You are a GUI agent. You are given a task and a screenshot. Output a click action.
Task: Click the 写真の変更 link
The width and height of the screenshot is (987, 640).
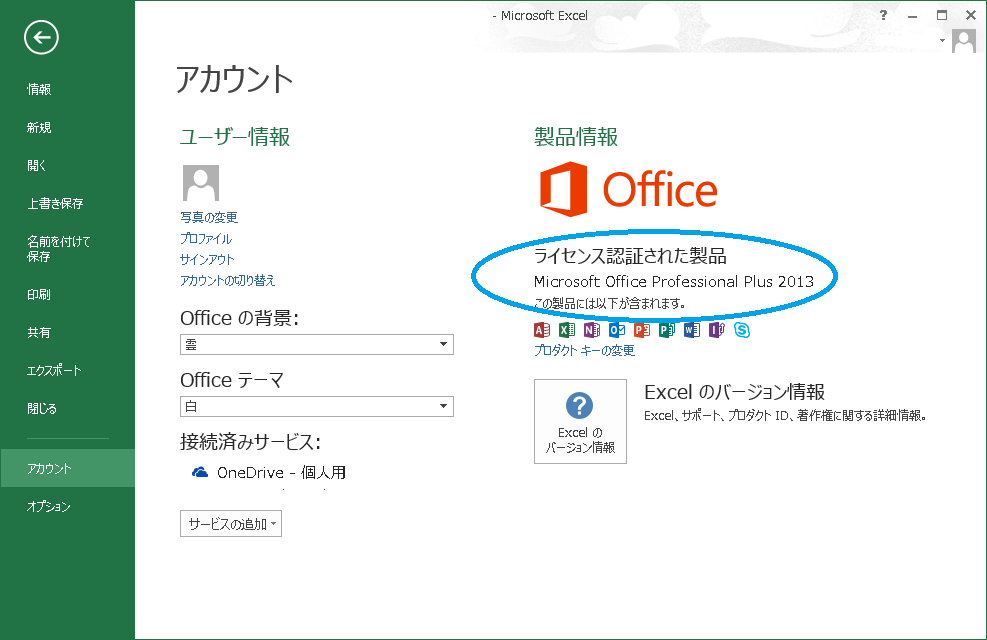(209, 217)
